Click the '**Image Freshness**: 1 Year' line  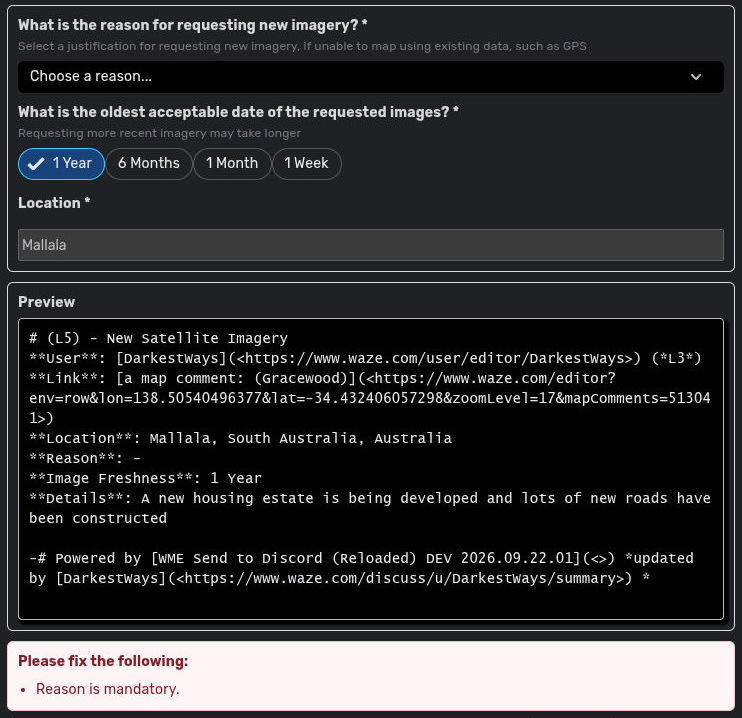pyautogui.click(x=145, y=479)
